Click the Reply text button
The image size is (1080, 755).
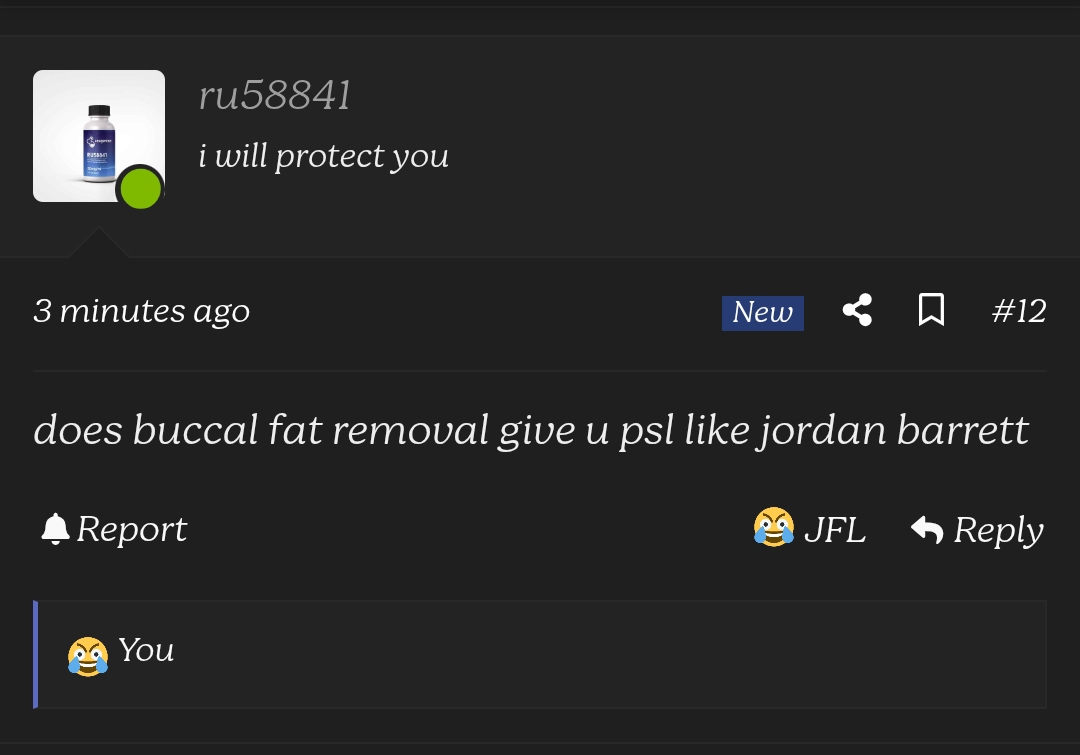point(999,530)
